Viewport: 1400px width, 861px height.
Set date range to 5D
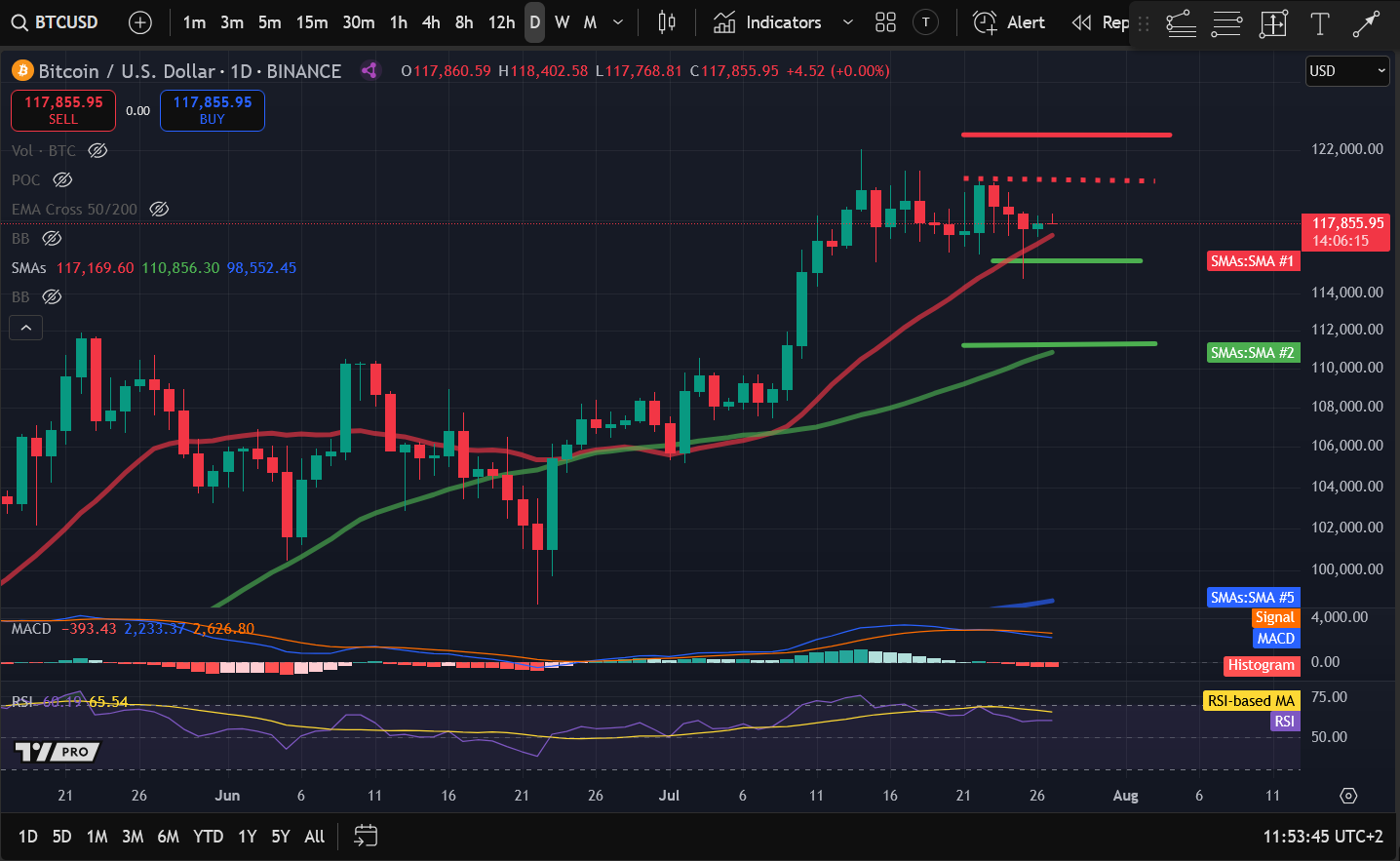[61, 836]
